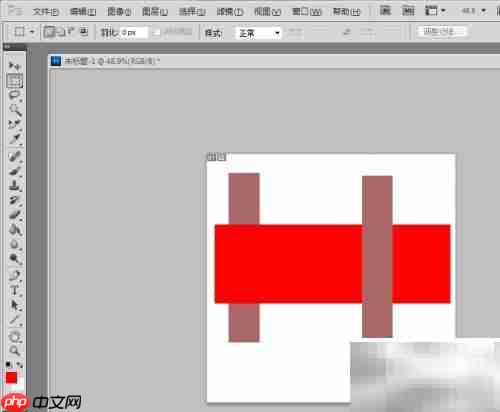Open the 文件 menu
The image size is (500, 412).
(45, 12)
